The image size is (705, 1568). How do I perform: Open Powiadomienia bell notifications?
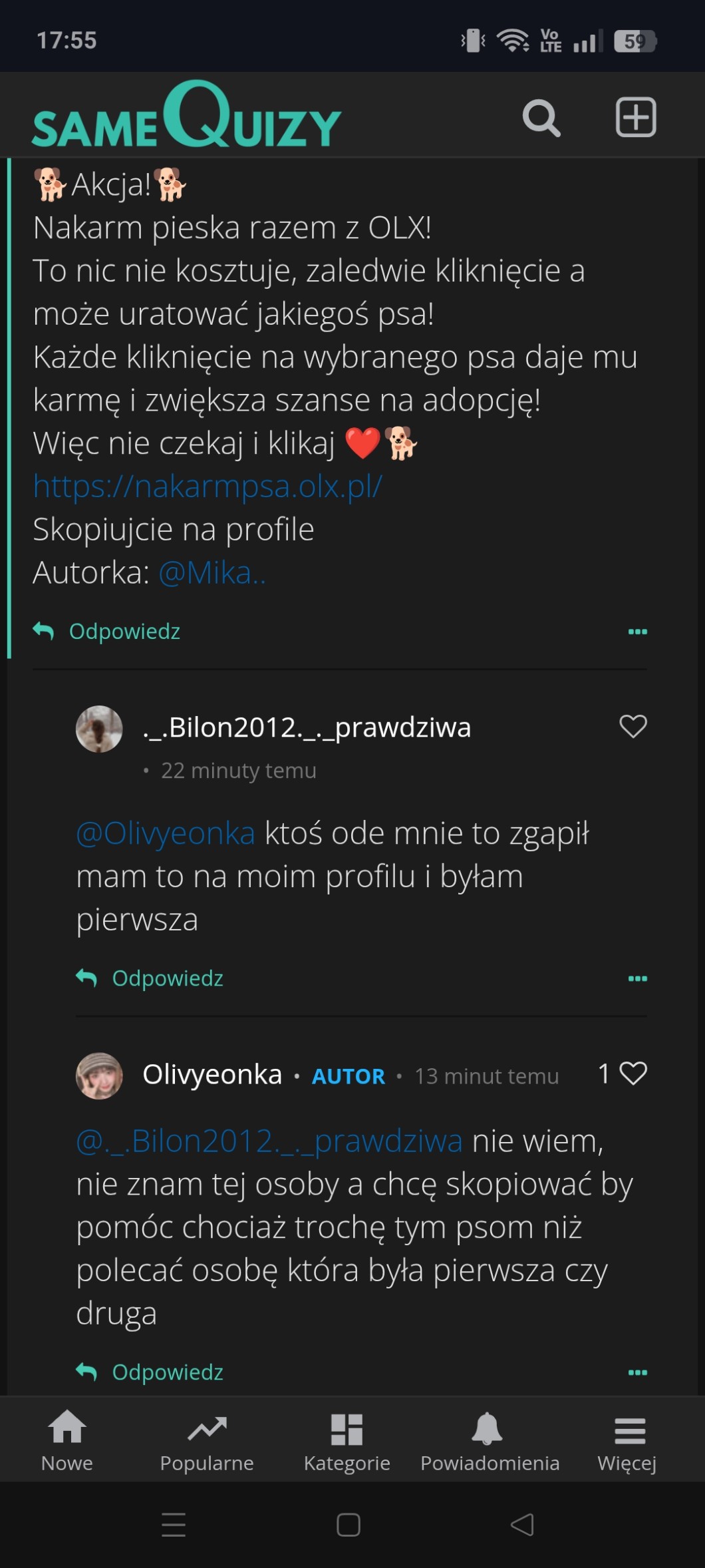[x=490, y=1440]
